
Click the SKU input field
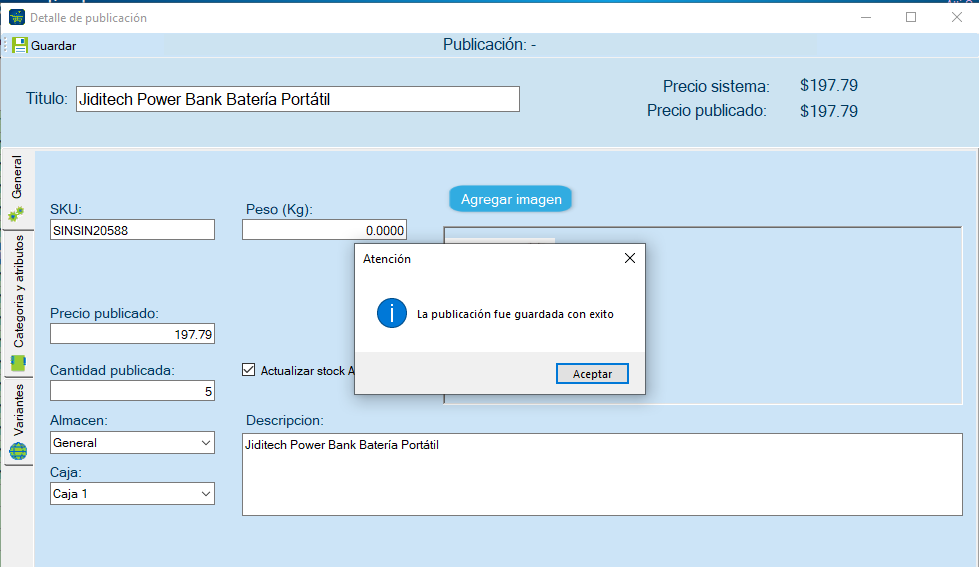(132, 230)
